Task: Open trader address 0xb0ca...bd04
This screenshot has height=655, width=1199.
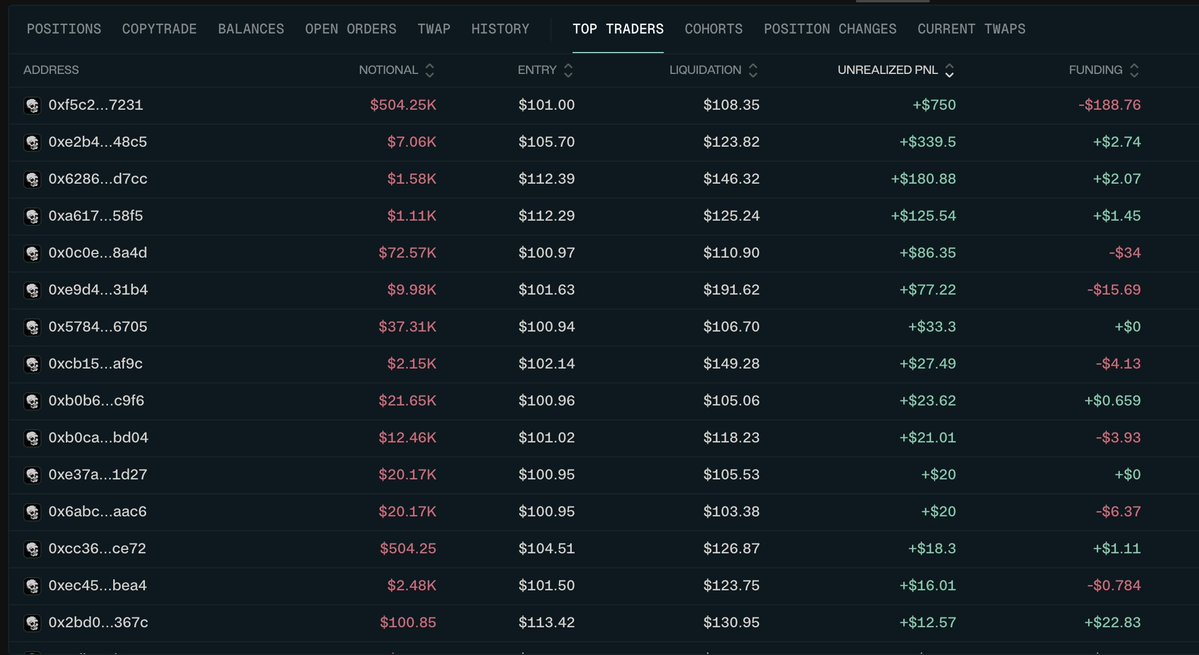Action: [98, 437]
